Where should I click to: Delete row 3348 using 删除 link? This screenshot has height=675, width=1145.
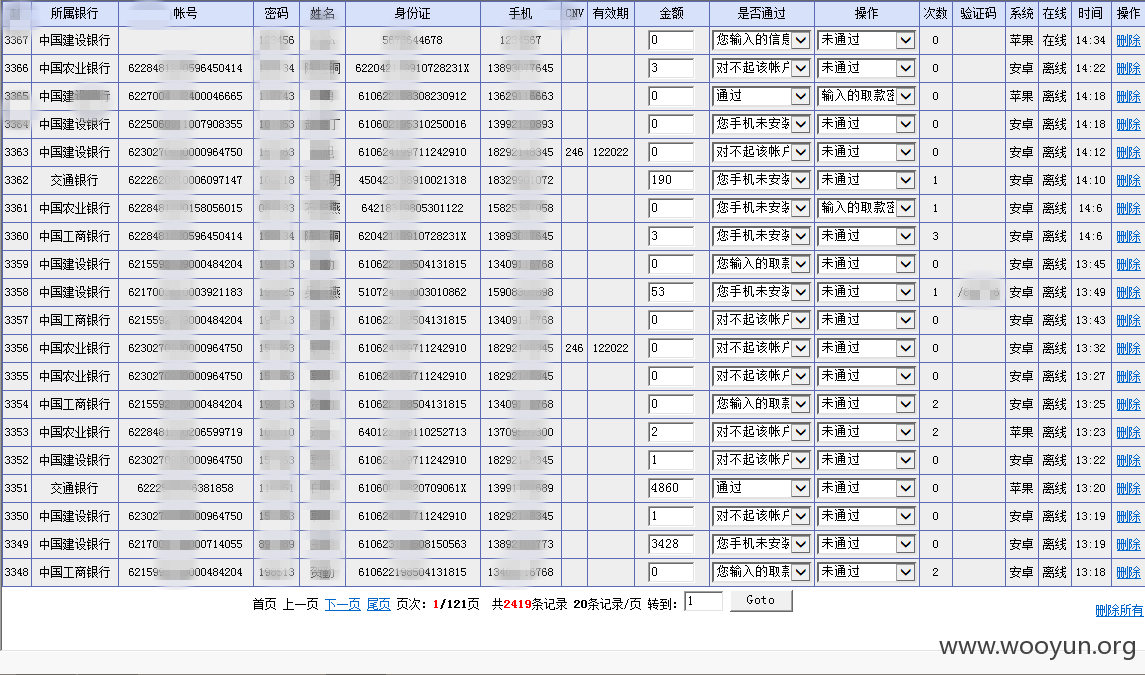tap(1128, 573)
